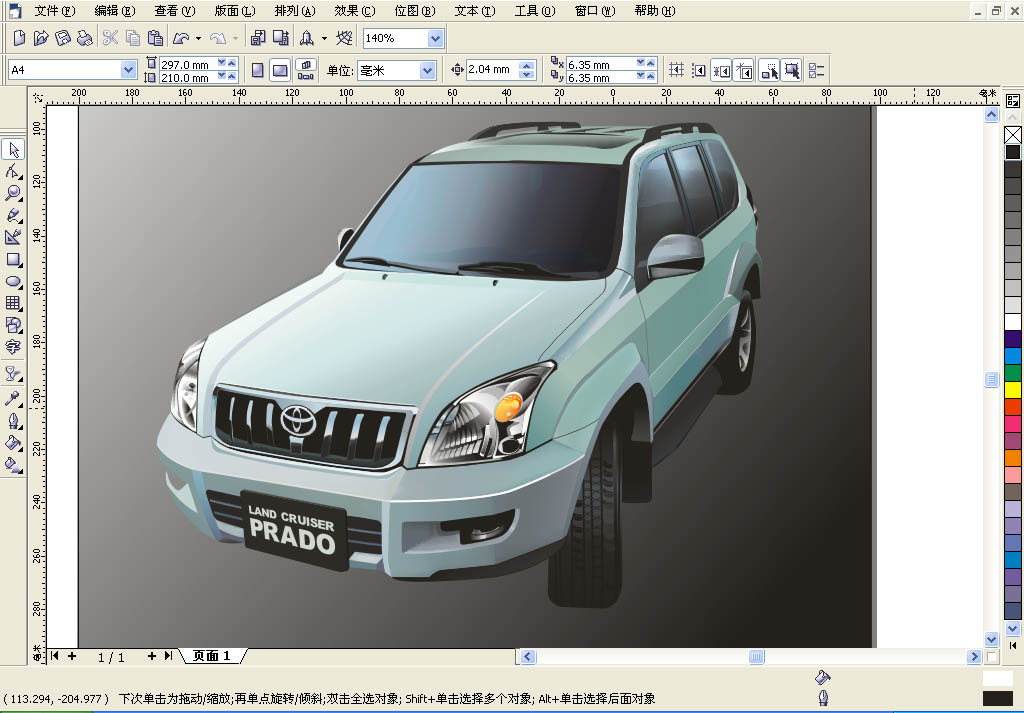Screen dimensions: 1024x713
Task: Pick the Eyedropper tool
Action: point(14,397)
